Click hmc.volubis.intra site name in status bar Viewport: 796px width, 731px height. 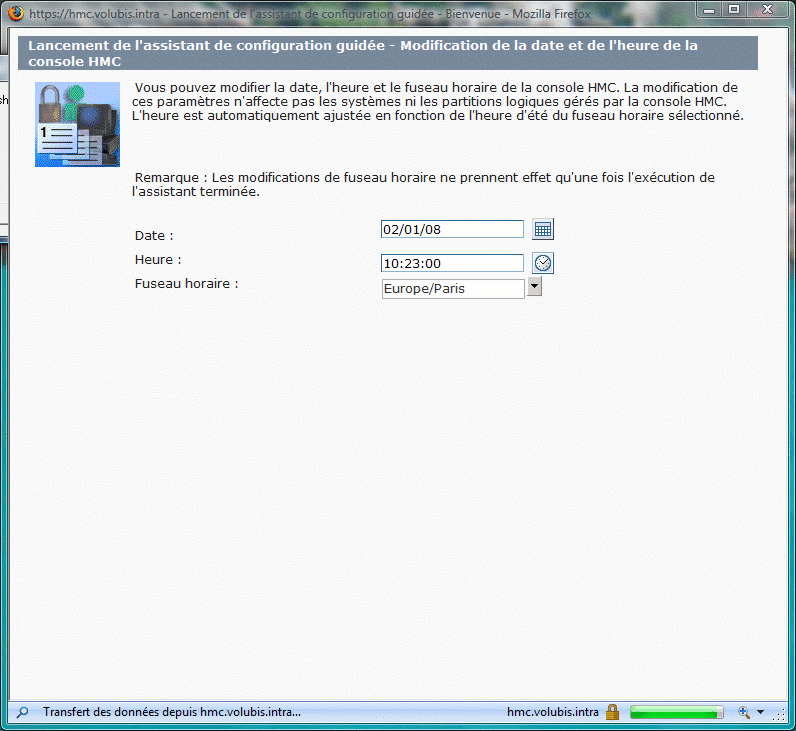552,712
